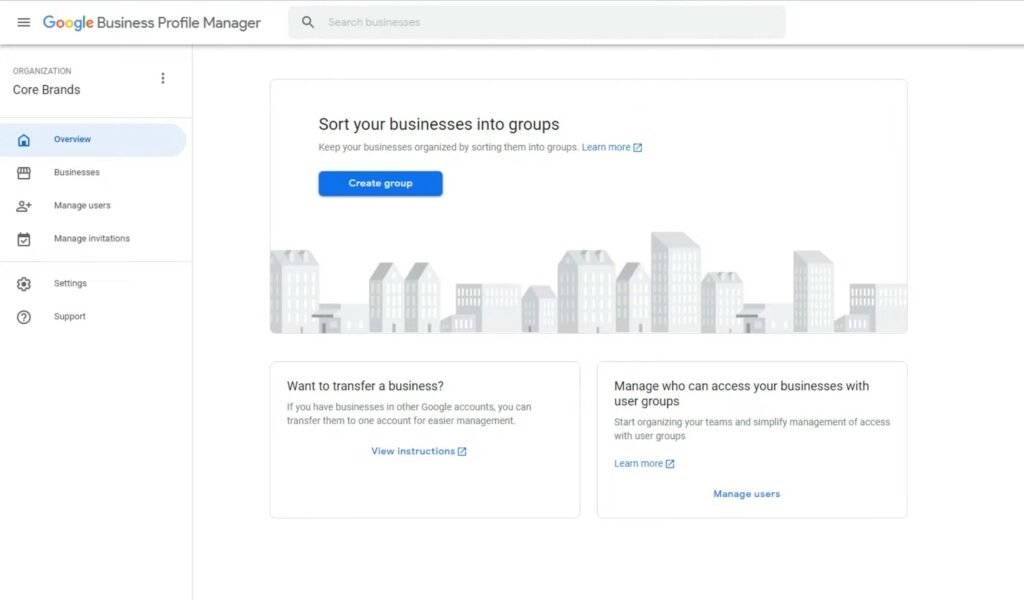Click external-link icon next to View instructions
The image size is (1024, 600).
coord(462,451)
